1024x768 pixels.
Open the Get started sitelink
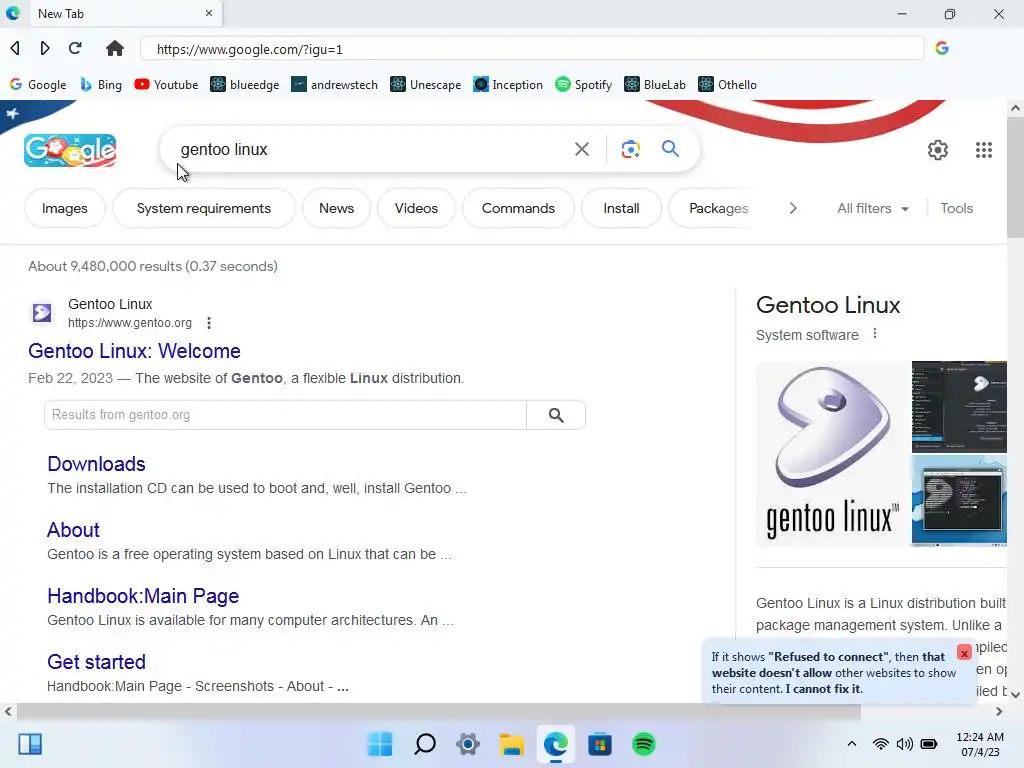[x=97, y=662]
